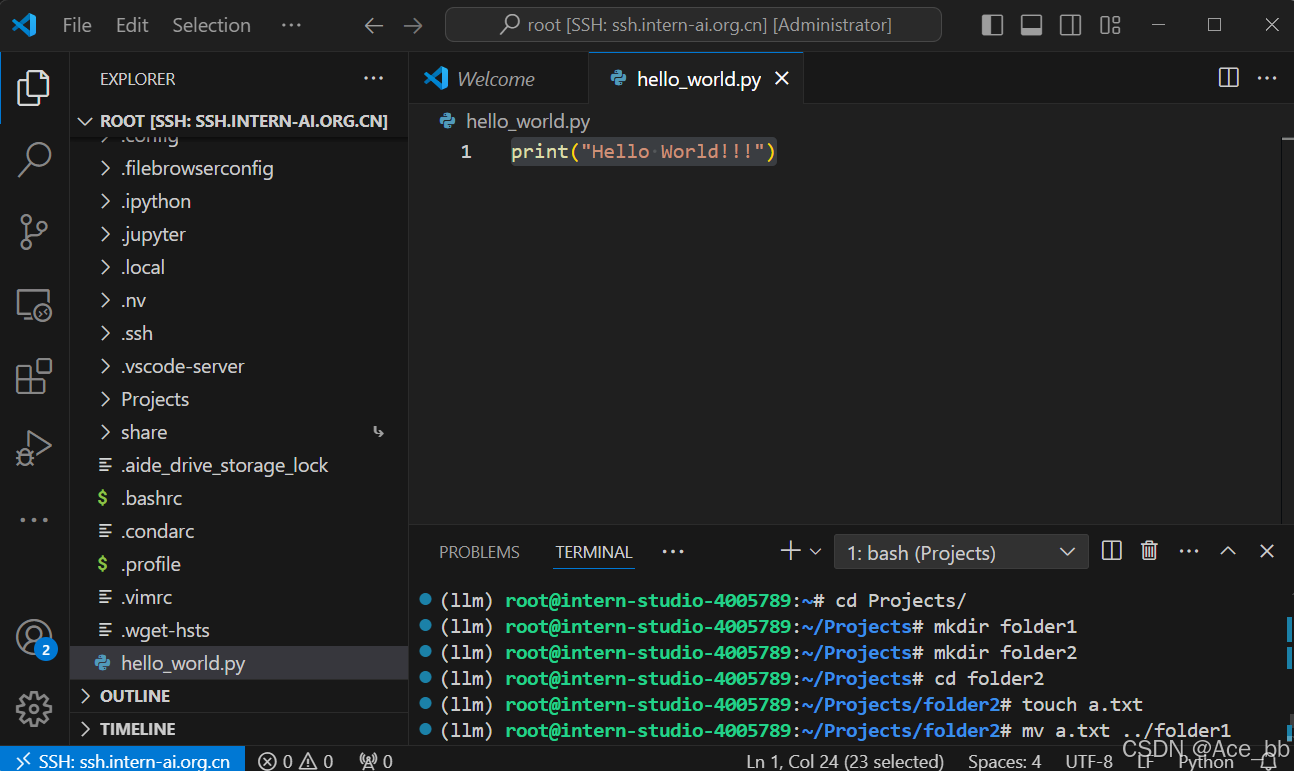
Task: Open the Extensions view
Action: point(34,377)
